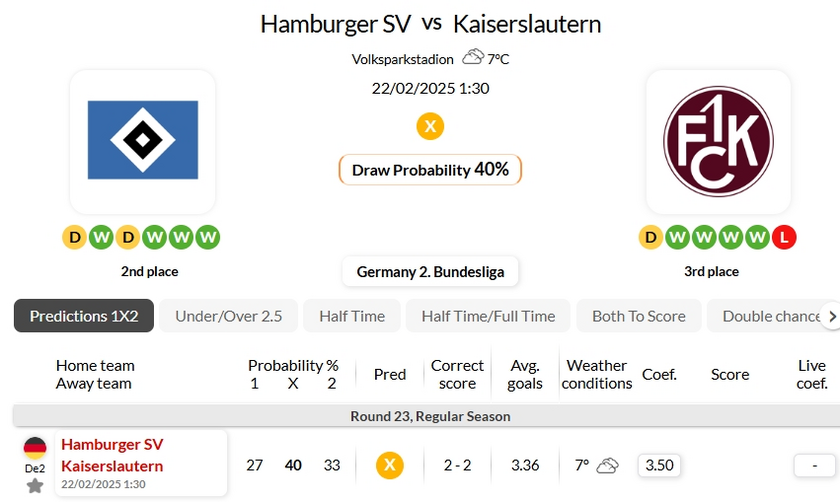This screenshot has width=840, height=502.
Task: Open the Double chance tab
Action: pos(768,316)
